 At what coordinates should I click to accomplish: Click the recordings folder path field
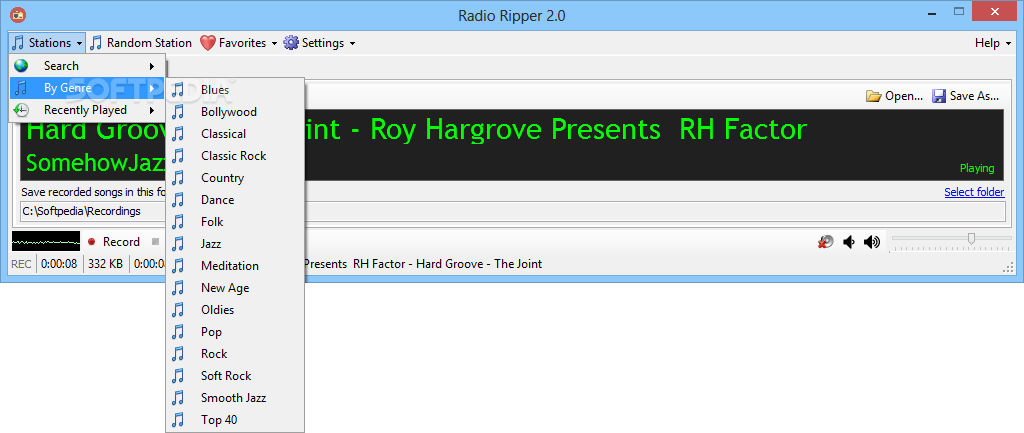pos(513,212)
